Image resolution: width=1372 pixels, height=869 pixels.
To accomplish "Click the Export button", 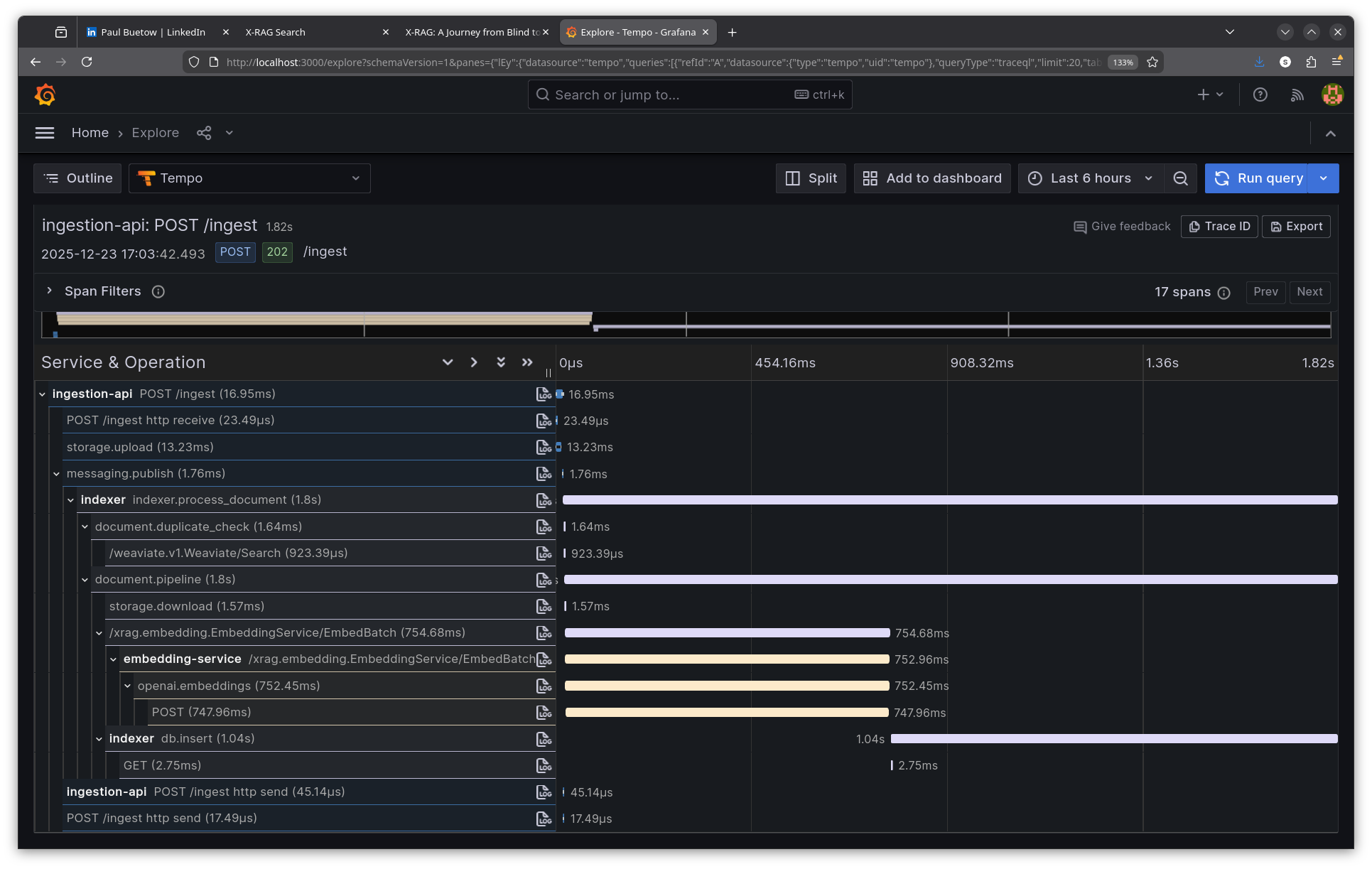I will pos(1296,227).
